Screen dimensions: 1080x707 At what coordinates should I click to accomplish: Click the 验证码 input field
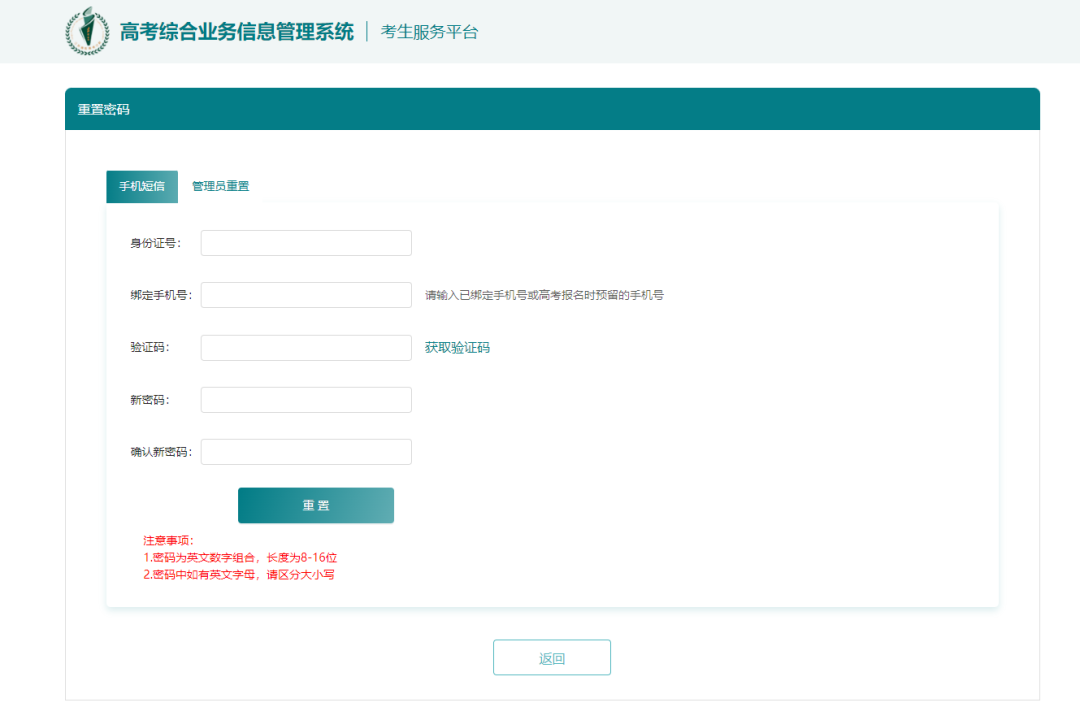pyautogui.click(x=305, y=347)
